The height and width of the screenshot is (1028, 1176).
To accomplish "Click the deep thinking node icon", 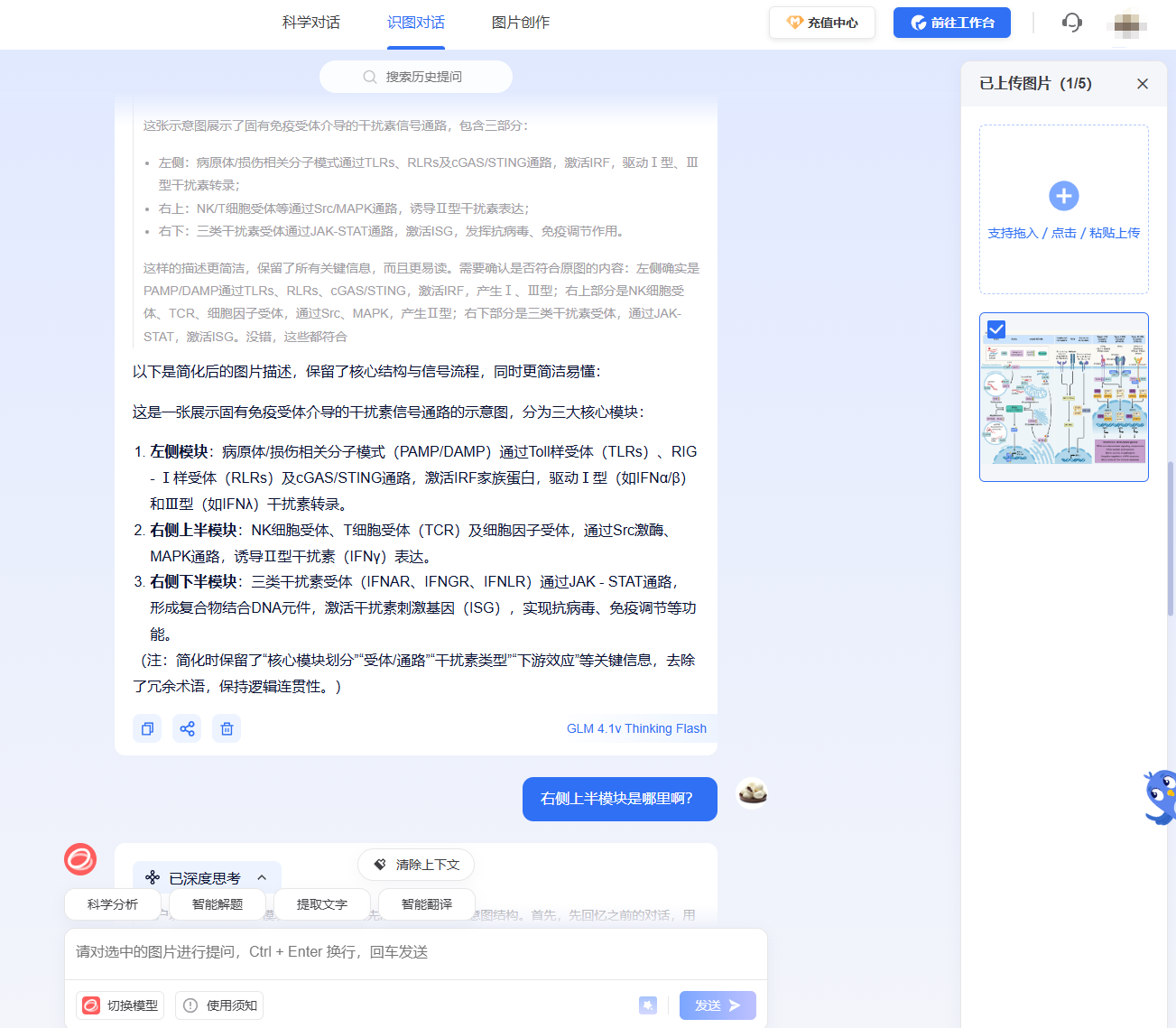I will pyautogui.click(x=153, y=877).
